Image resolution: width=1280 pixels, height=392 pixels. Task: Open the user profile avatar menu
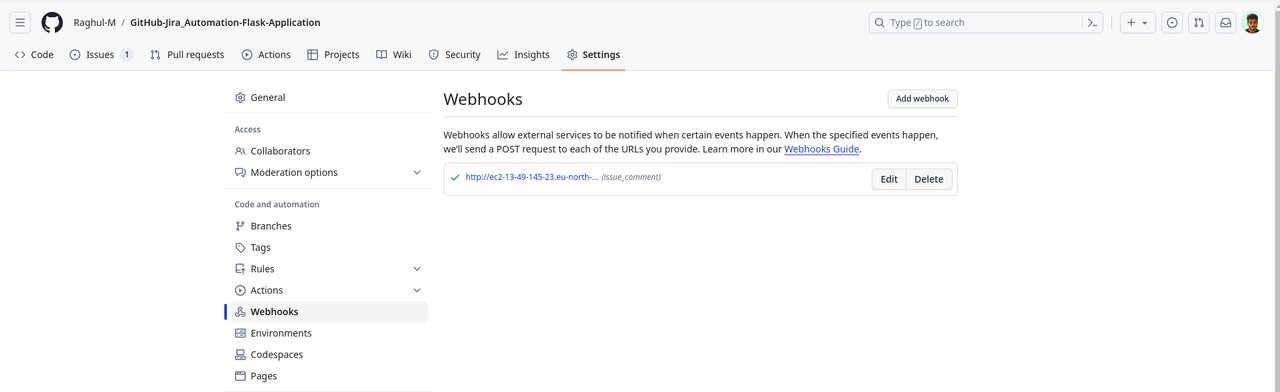[1253, 22]
